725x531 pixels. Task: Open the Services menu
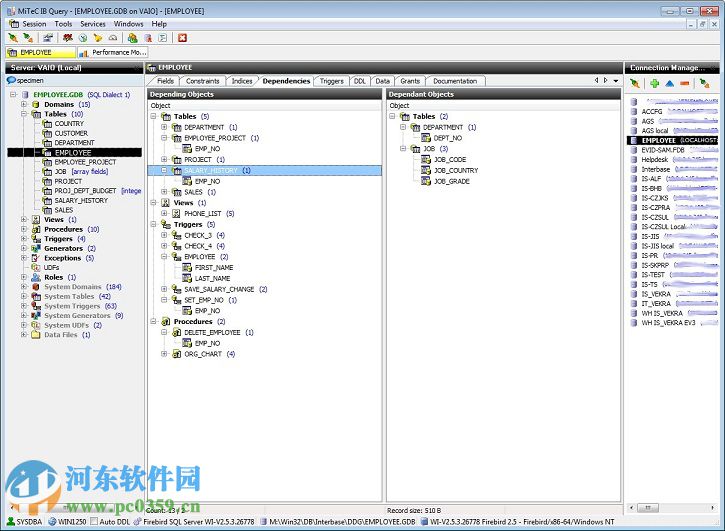coord(92,24)
